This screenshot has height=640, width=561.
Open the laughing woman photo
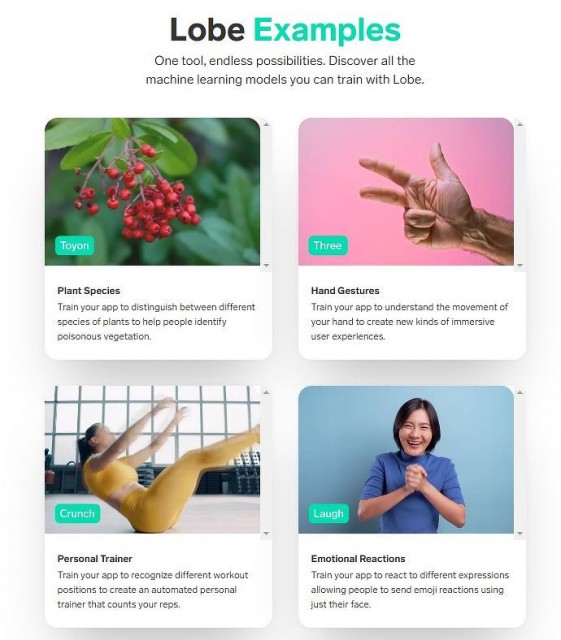click(406, 460)
